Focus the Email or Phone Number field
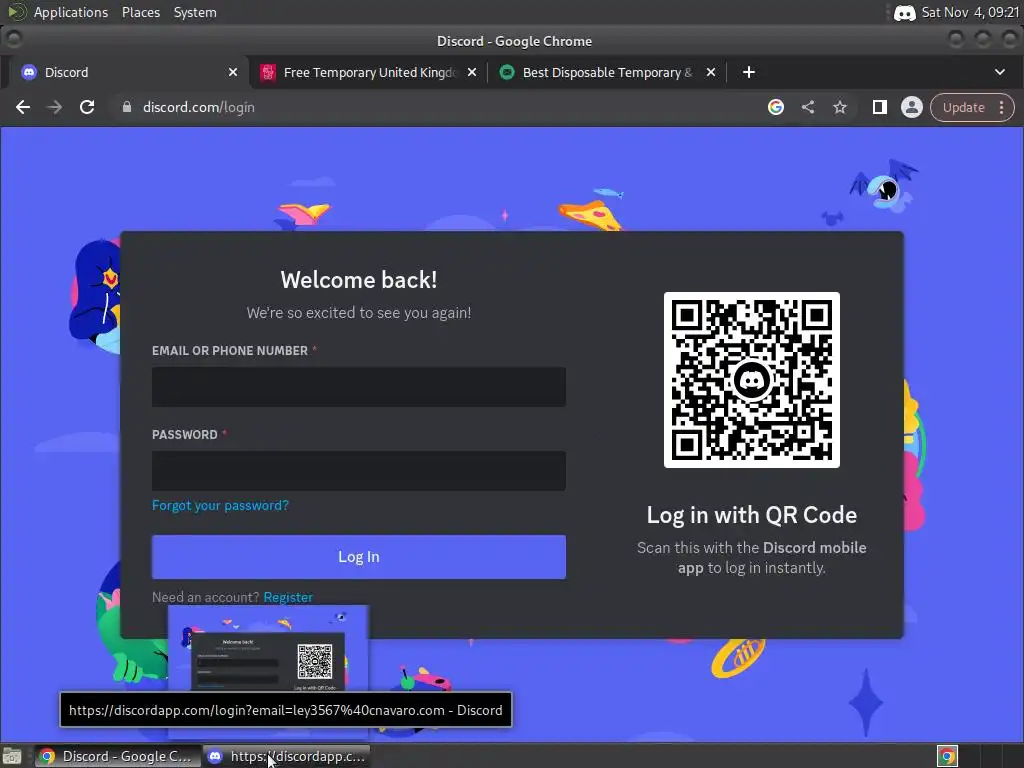 359,387
